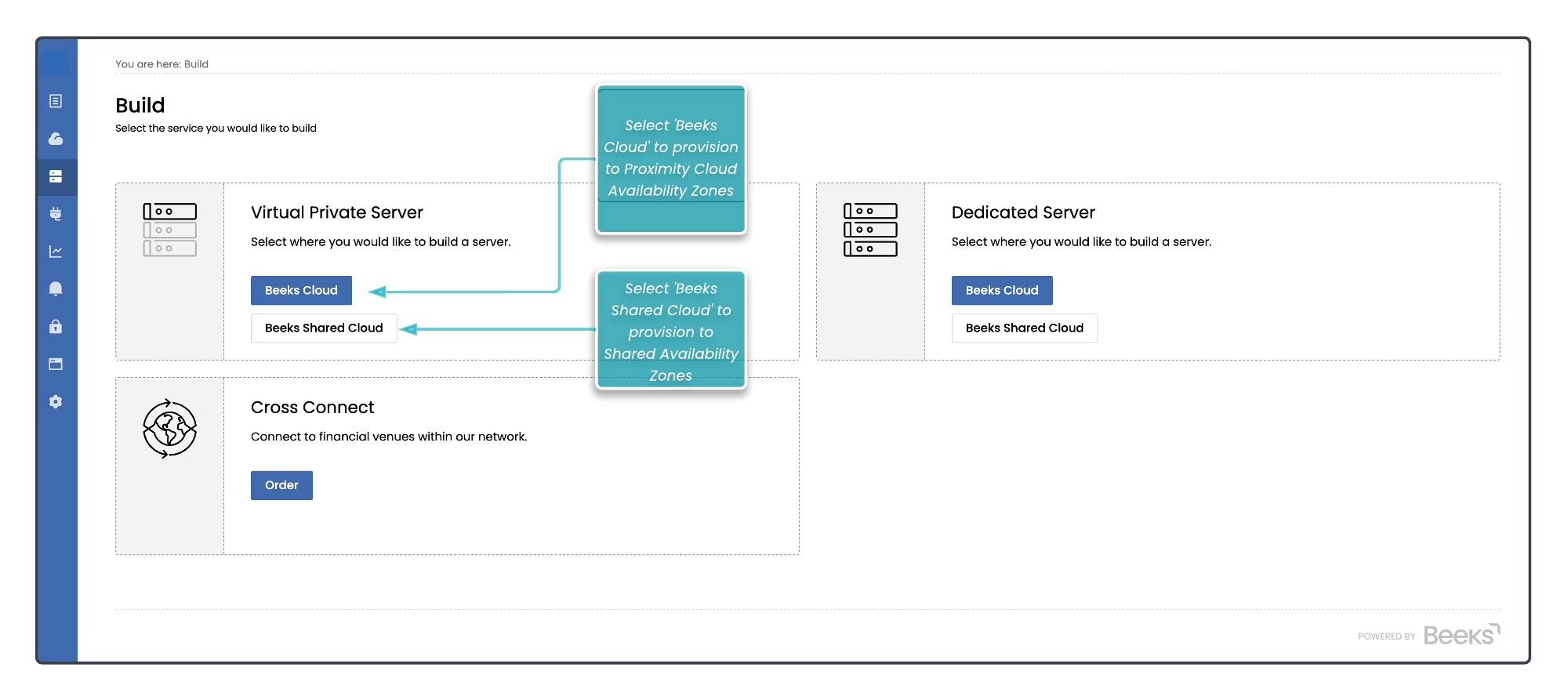The height and width of the screenshot is (700, 1568).
Task: Click the Cross Connect globe icon
Action: pyautogui.click(x=169, y=429)
